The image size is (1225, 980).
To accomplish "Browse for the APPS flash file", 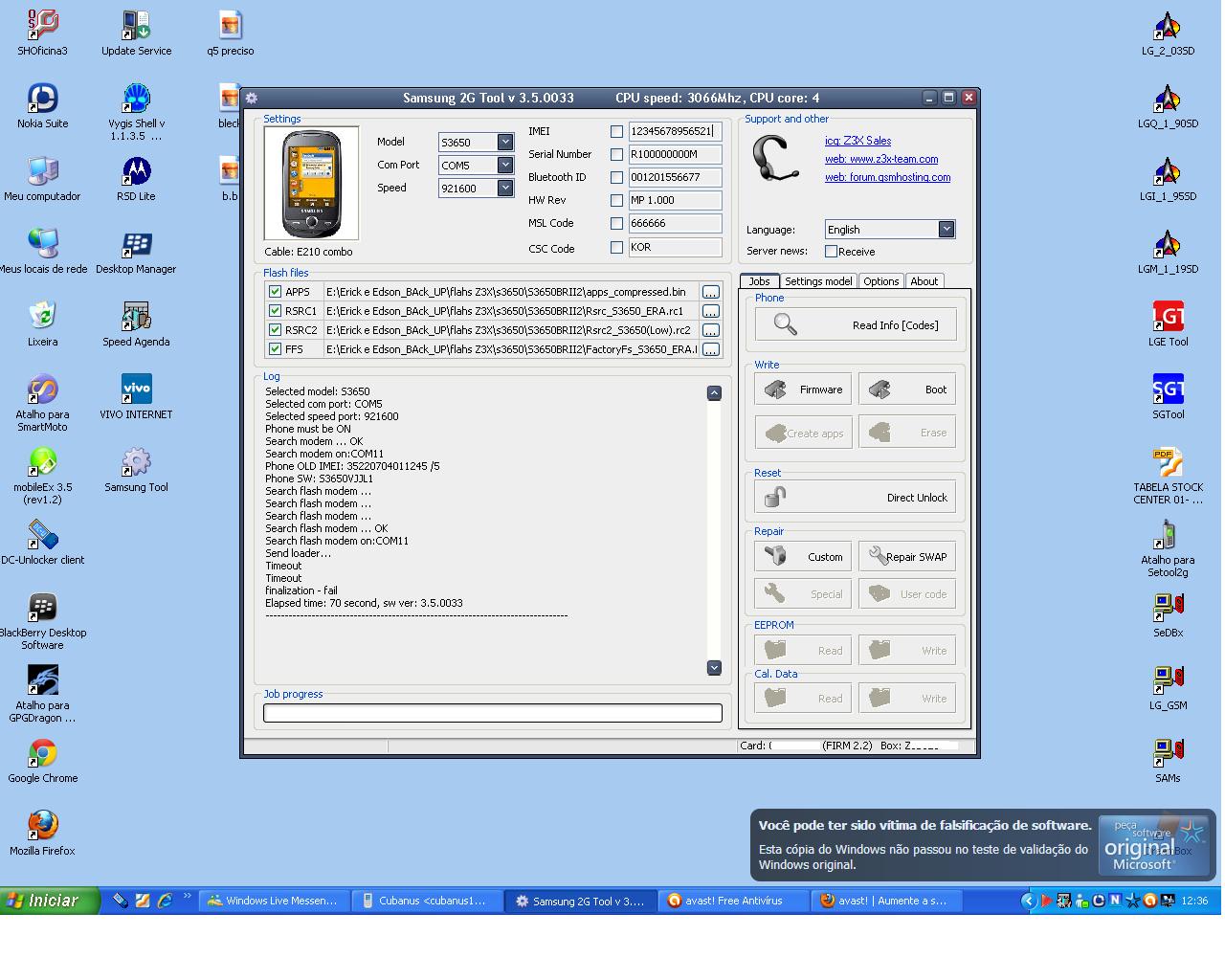I will 710,292.
